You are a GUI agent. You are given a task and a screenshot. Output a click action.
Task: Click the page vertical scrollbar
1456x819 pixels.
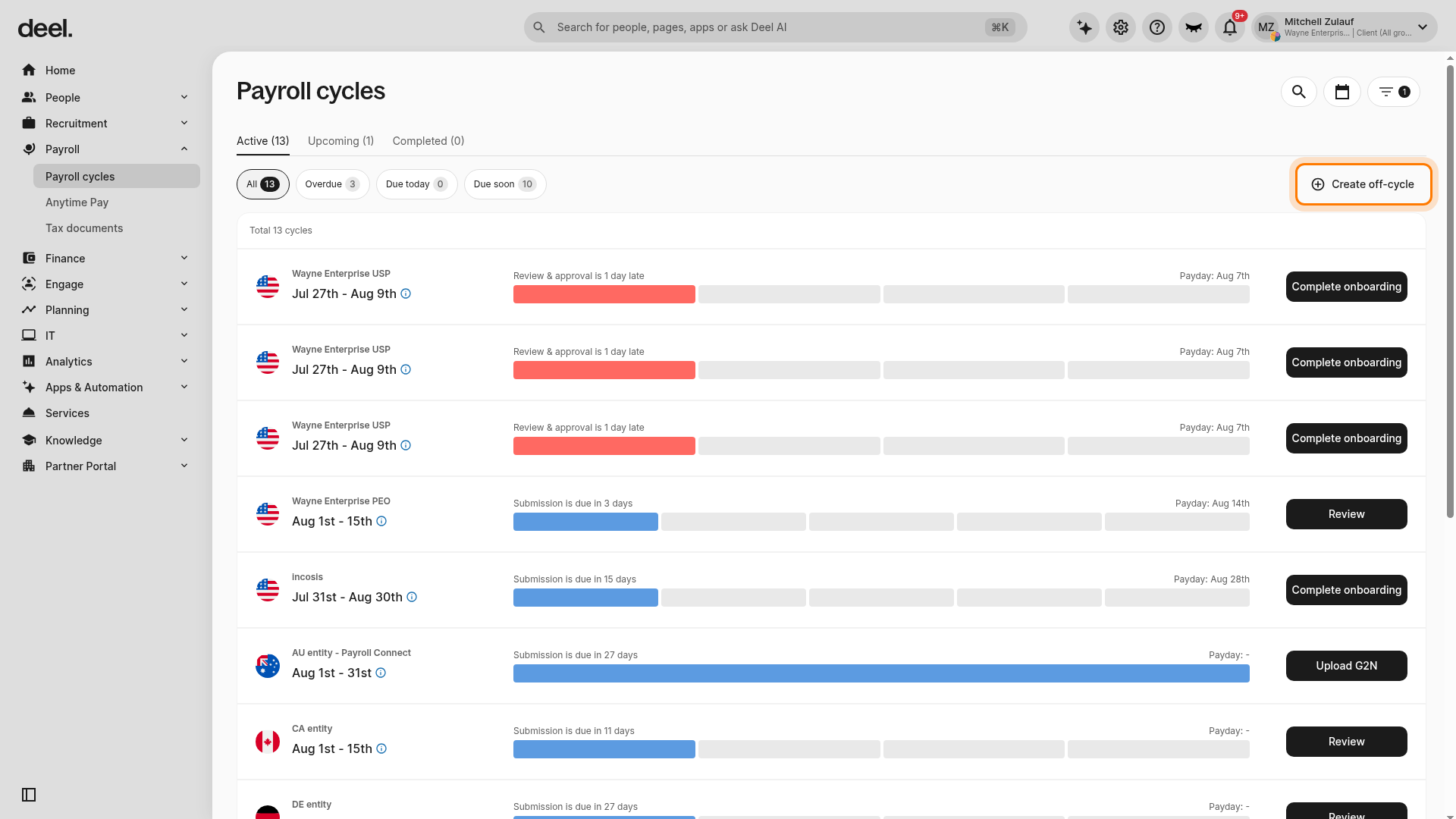point(1450,292)
